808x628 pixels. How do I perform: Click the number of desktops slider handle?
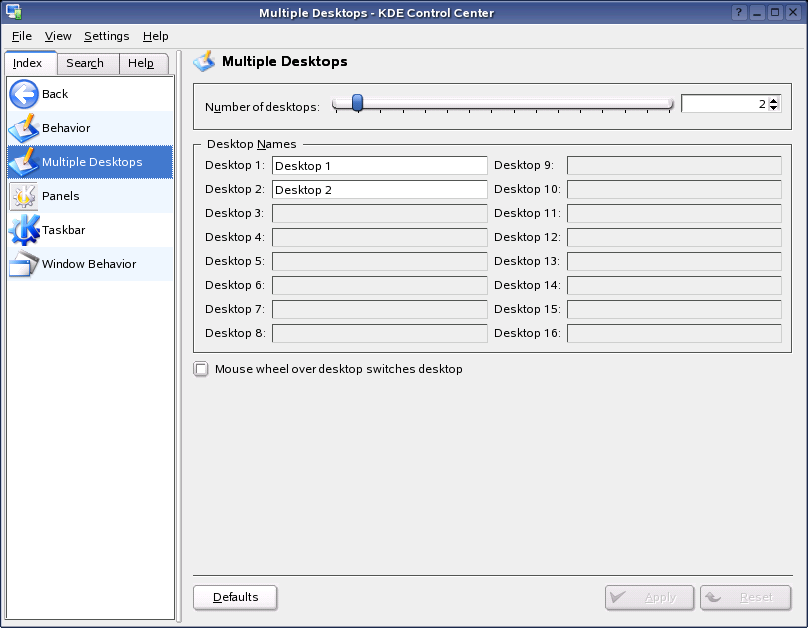pos(357,103)
